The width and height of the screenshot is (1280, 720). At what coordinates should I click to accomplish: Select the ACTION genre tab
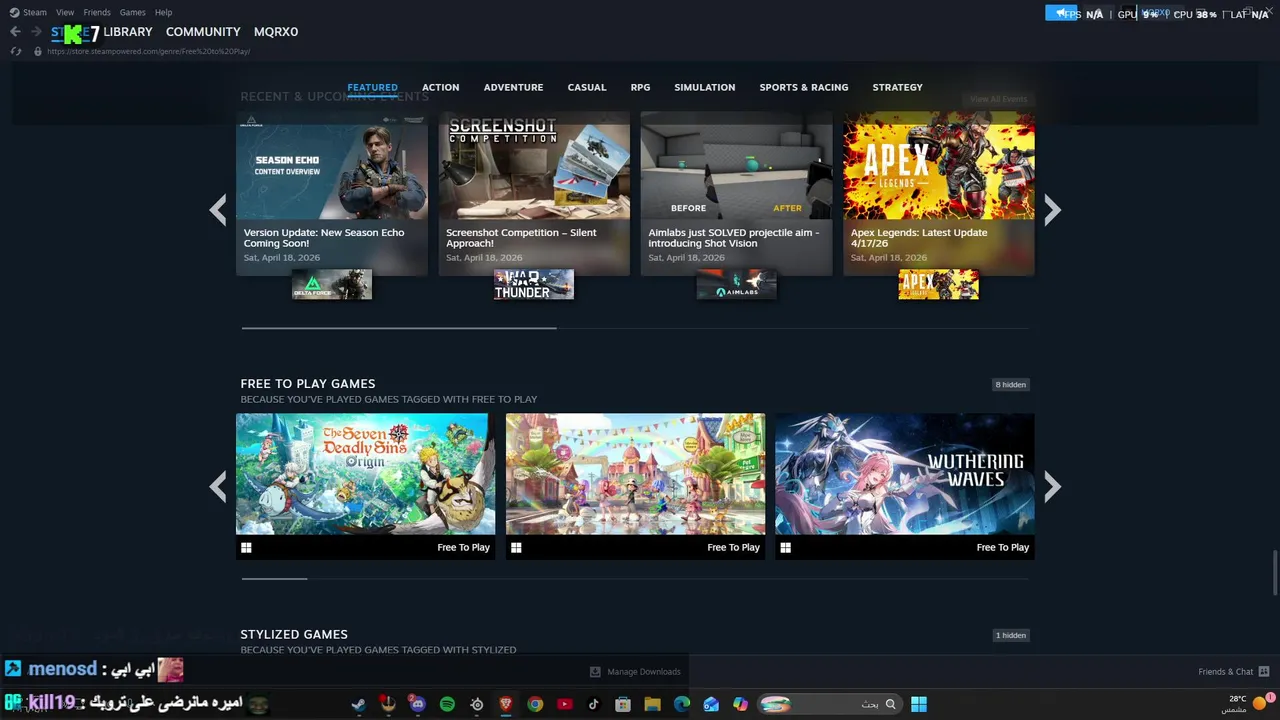[440, 87]
